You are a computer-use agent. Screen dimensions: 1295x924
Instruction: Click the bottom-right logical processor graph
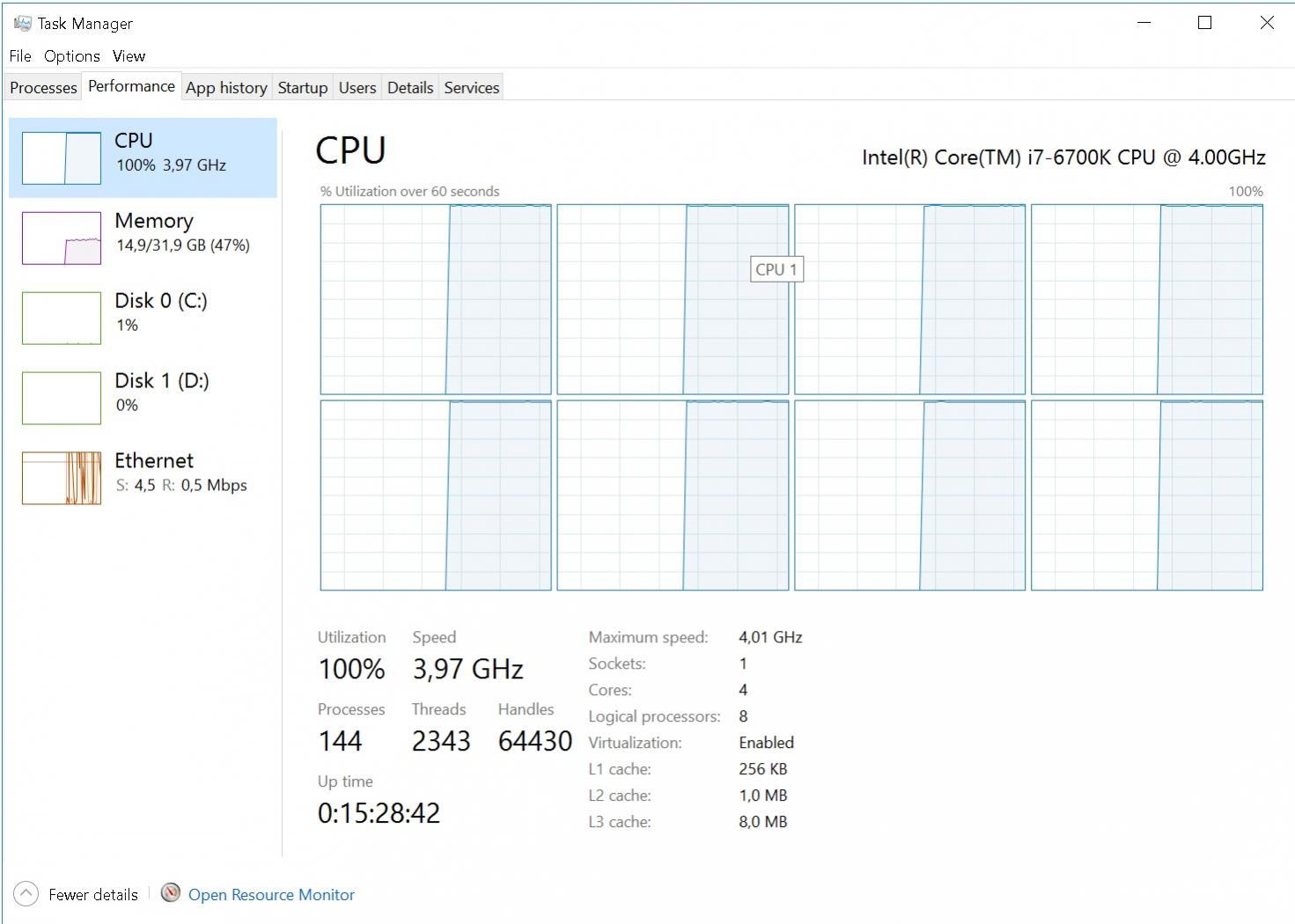click(x=1147, y=495)
